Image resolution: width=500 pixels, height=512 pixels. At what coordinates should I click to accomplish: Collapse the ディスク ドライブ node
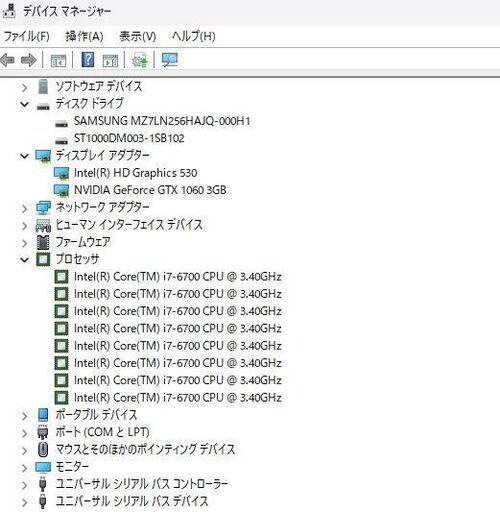24,104
